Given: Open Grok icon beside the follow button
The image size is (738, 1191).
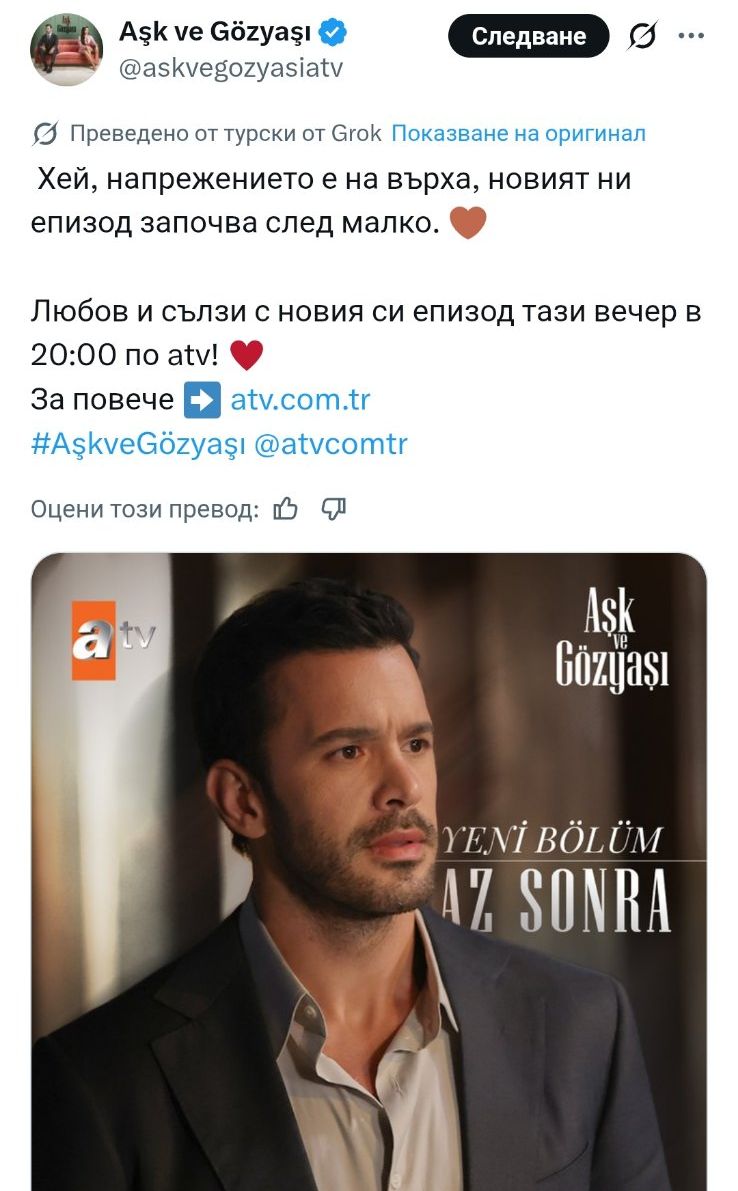Looking at the screenshot, I should point(642,36).
